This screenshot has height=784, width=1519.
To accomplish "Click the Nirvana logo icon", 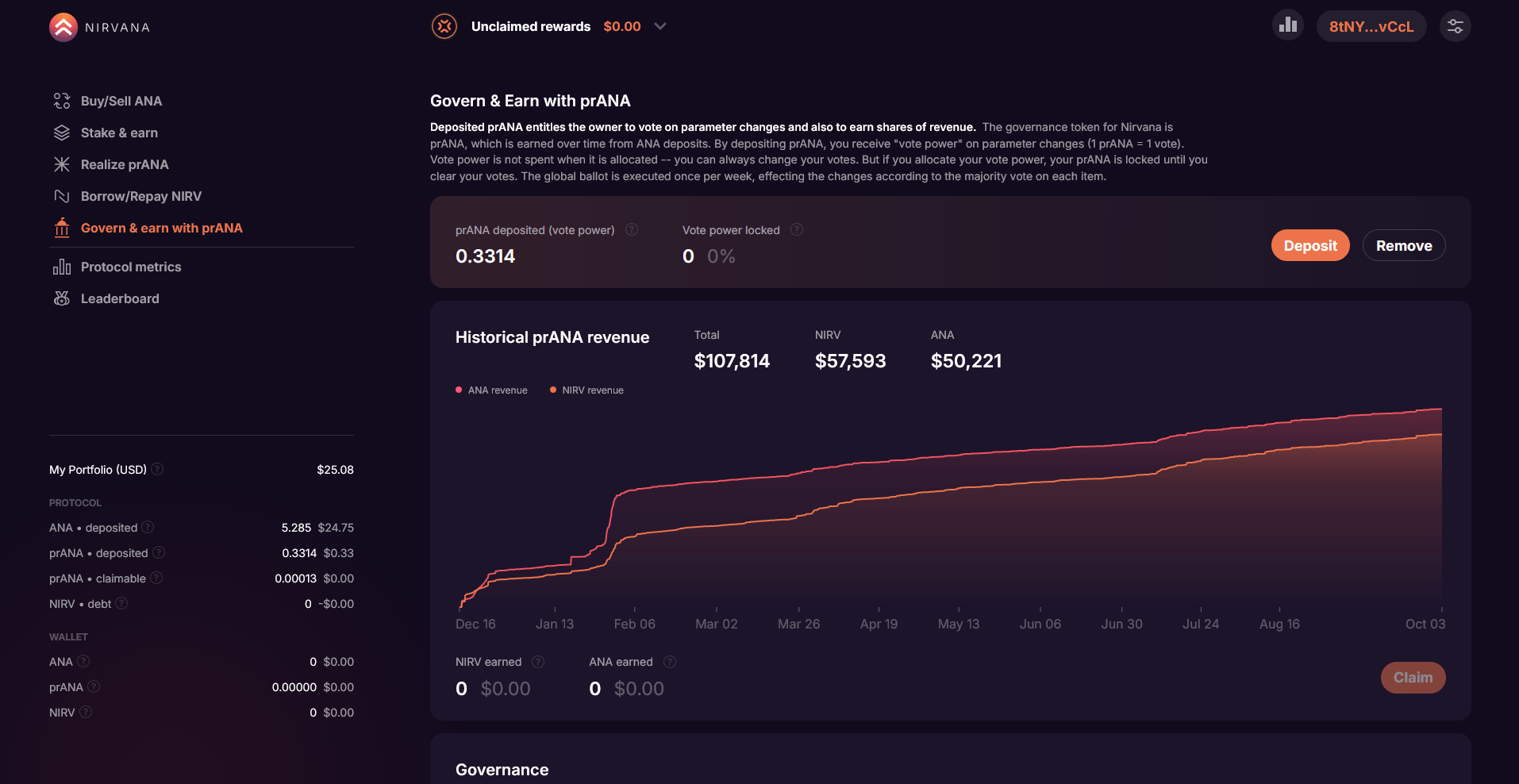I will tap(63, 27).
